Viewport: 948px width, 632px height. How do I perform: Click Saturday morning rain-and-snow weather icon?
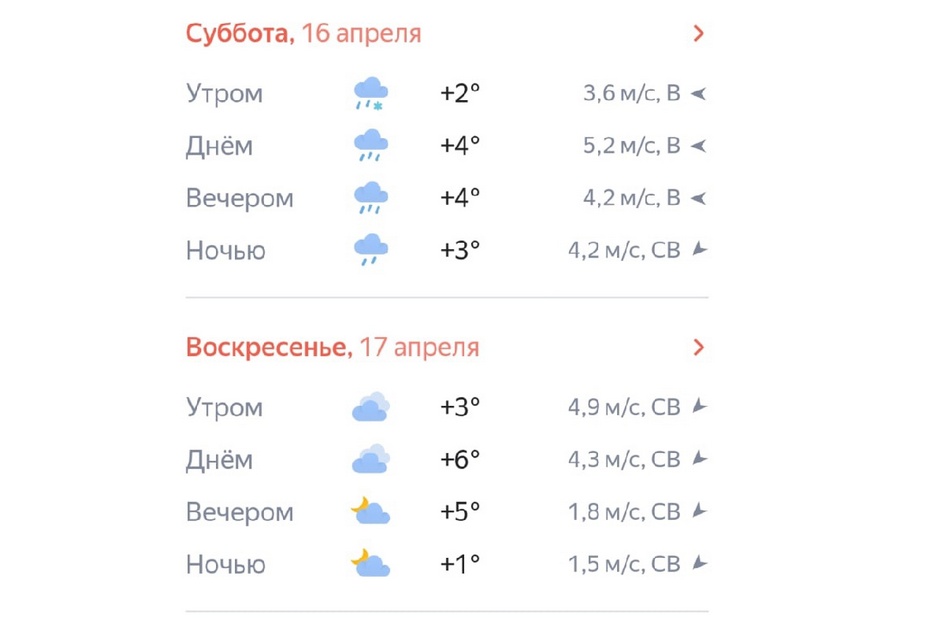point(370,94)
